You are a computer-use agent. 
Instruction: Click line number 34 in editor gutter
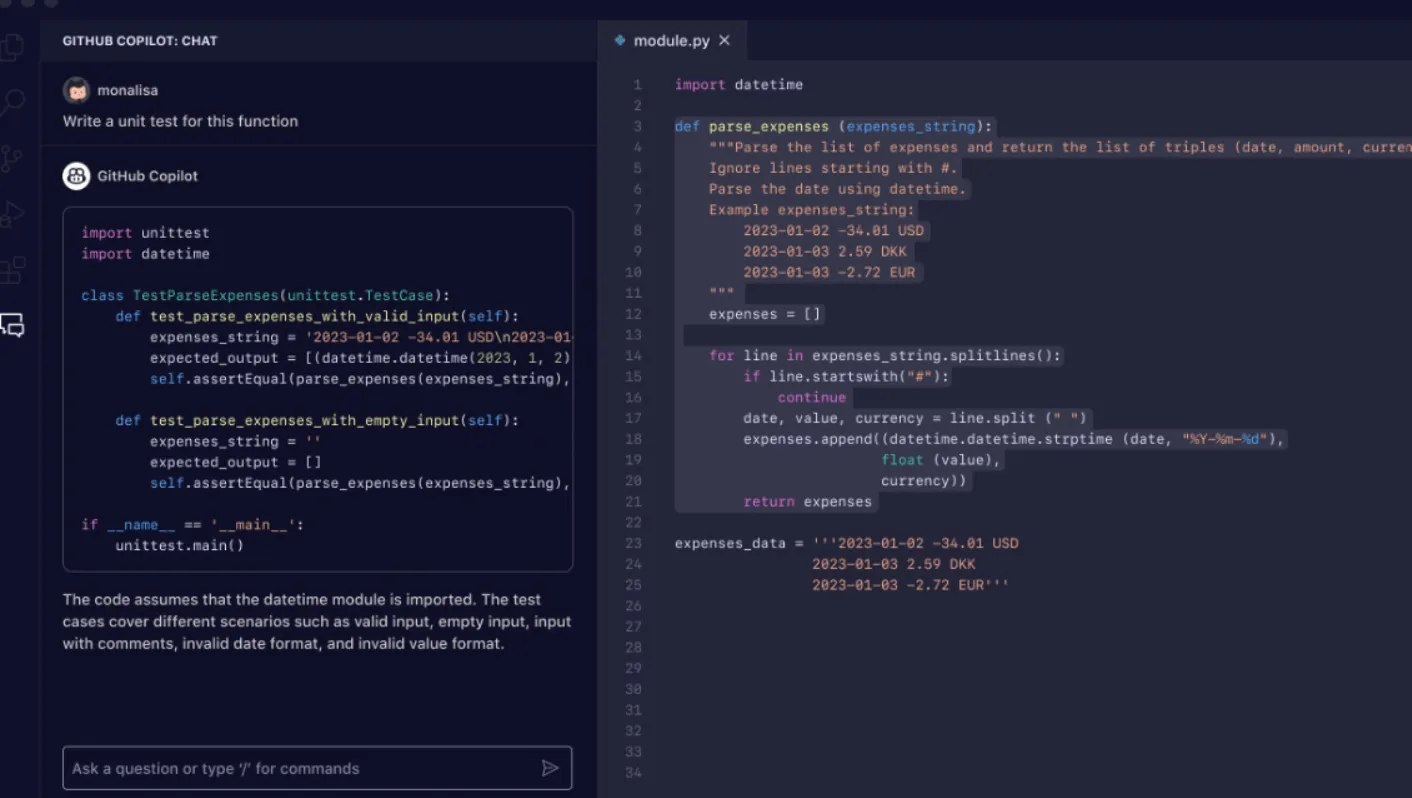[633, 773]
